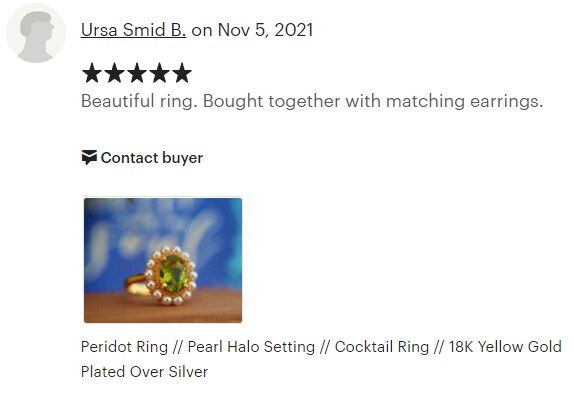Click Cocktail Ring in the product title
Viewport: 574px width, 416px height.
381,347
